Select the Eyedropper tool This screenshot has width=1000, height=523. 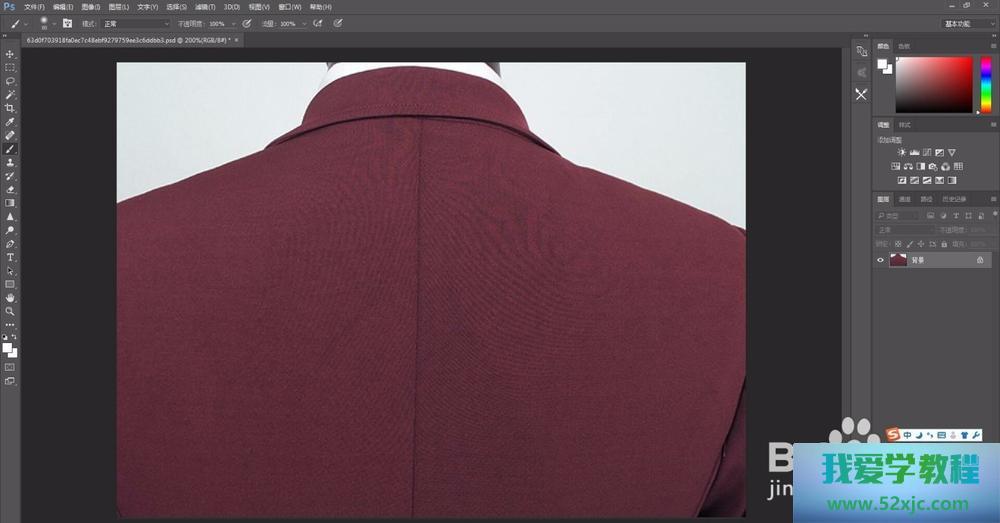click(10, 122)
